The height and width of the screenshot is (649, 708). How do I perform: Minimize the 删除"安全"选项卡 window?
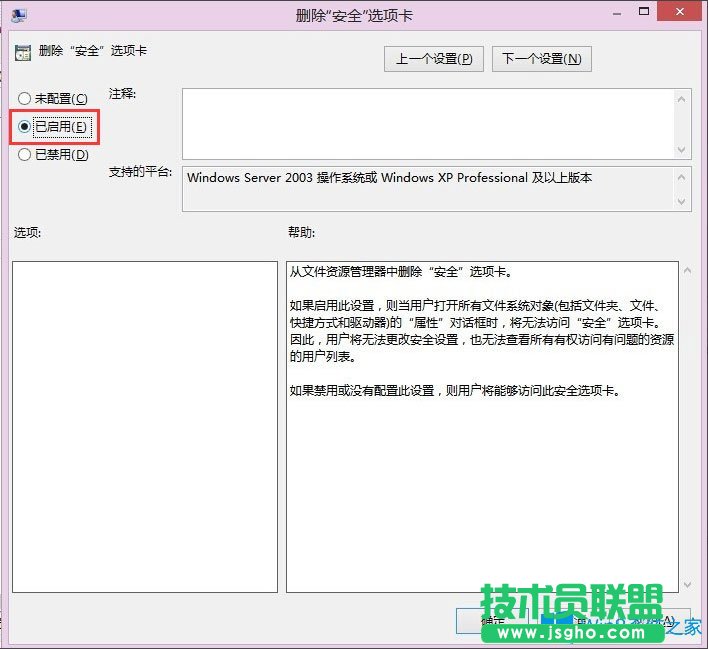coord(617,14)
